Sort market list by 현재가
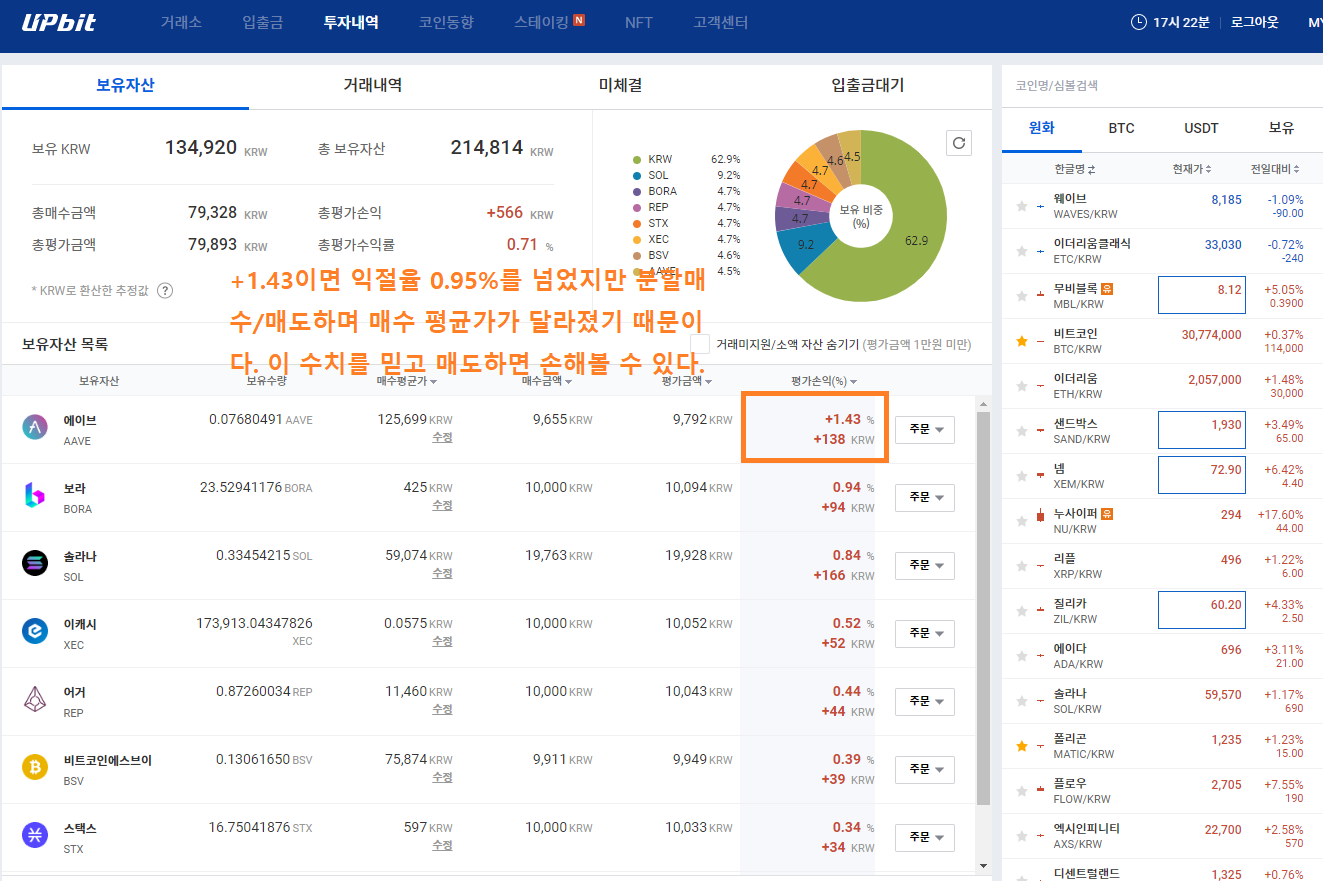This screenshot has height=881, width=1323. (1192, 169)
